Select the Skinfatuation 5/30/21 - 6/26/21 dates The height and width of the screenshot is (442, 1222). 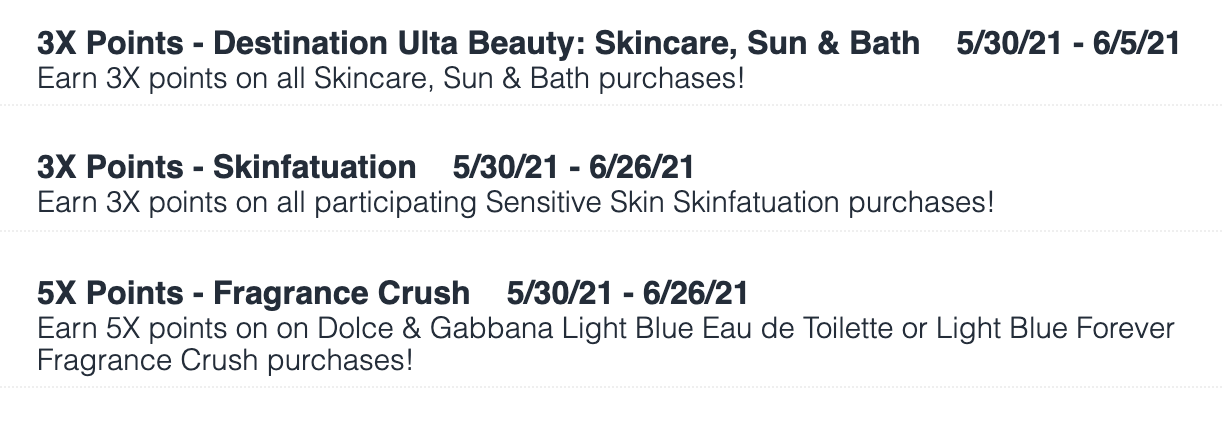[573, 167]
